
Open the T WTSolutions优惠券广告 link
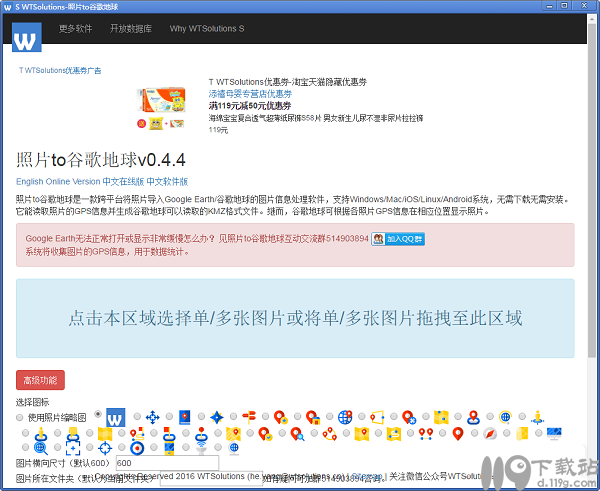(x=60, y=70)
